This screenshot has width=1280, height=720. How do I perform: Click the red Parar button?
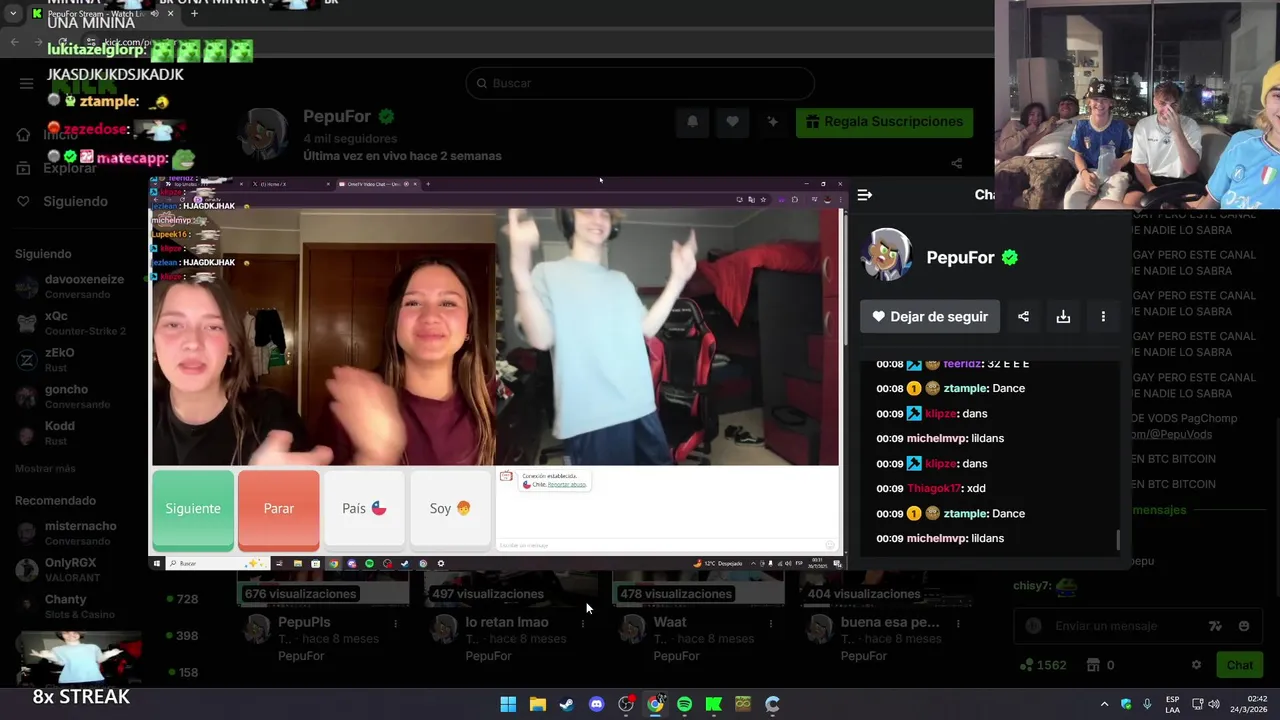point(279,509)
